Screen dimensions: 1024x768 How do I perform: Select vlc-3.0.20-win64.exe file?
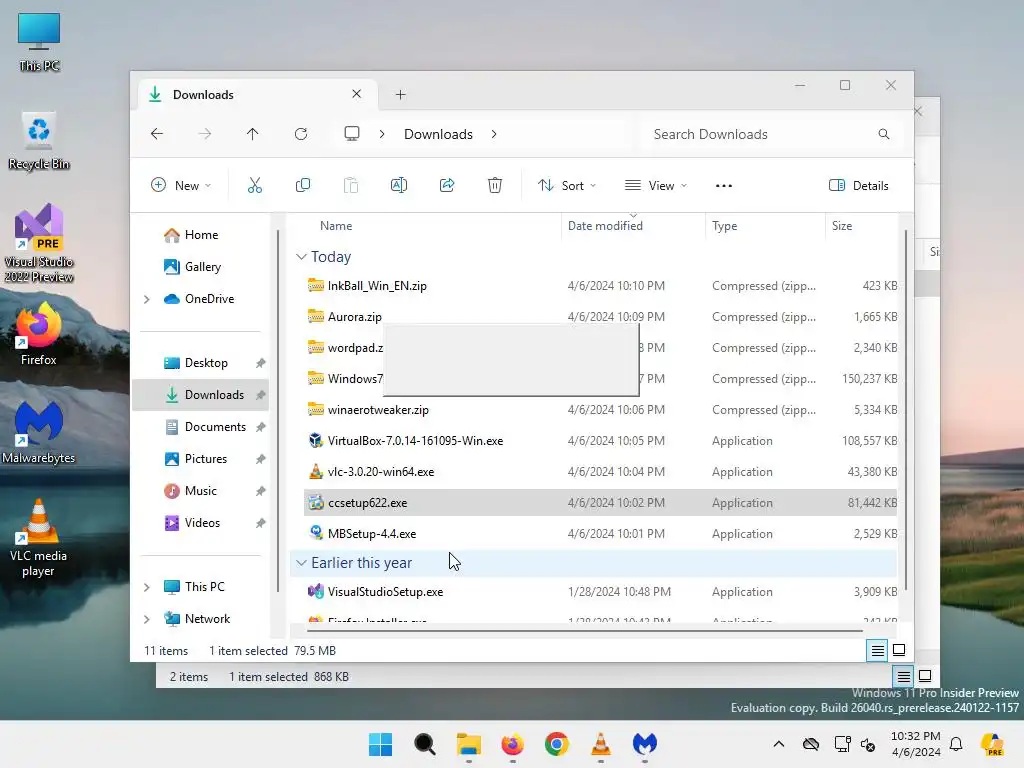point(600,472)
